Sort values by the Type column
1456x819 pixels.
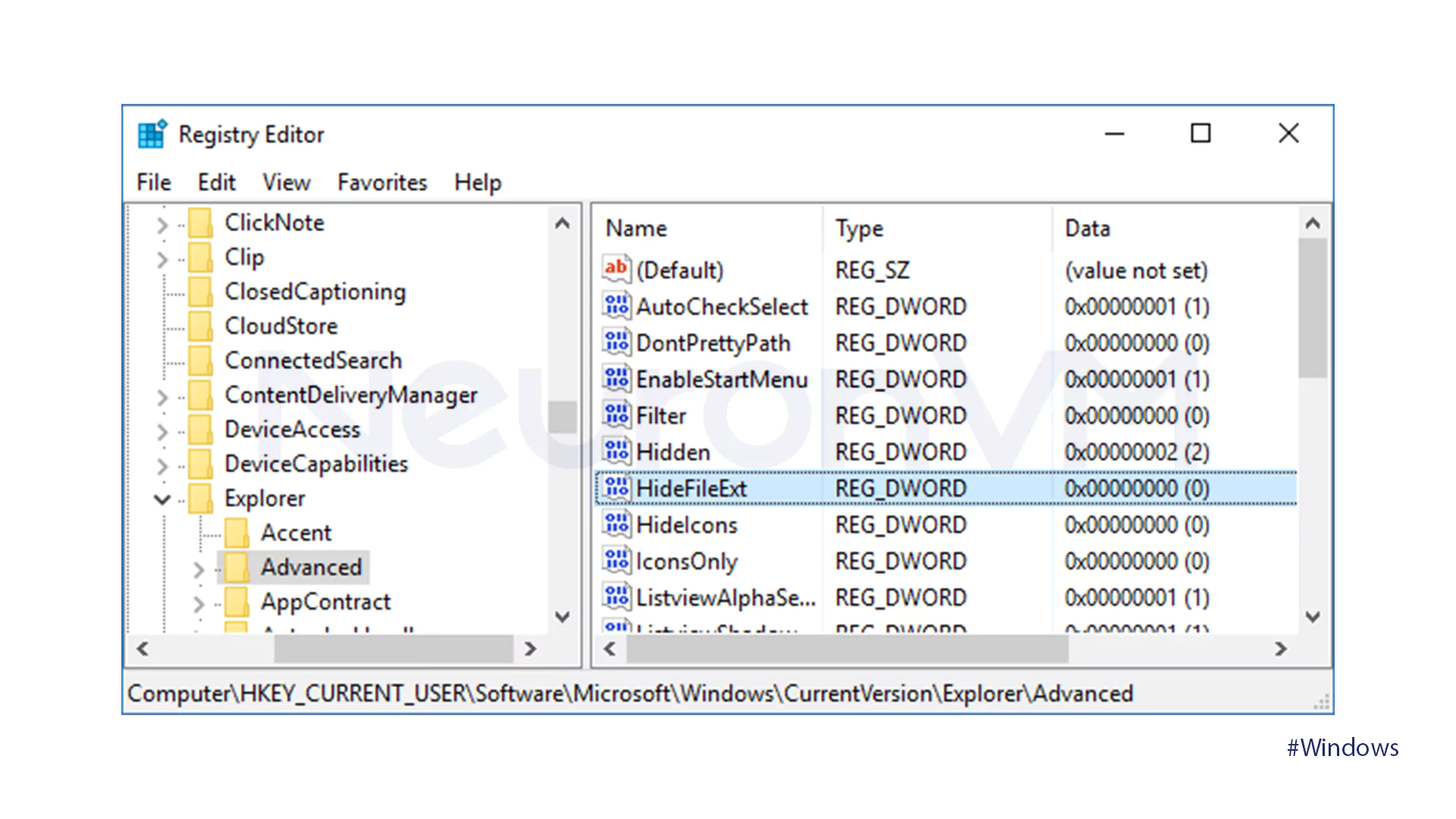coord(858,227)
